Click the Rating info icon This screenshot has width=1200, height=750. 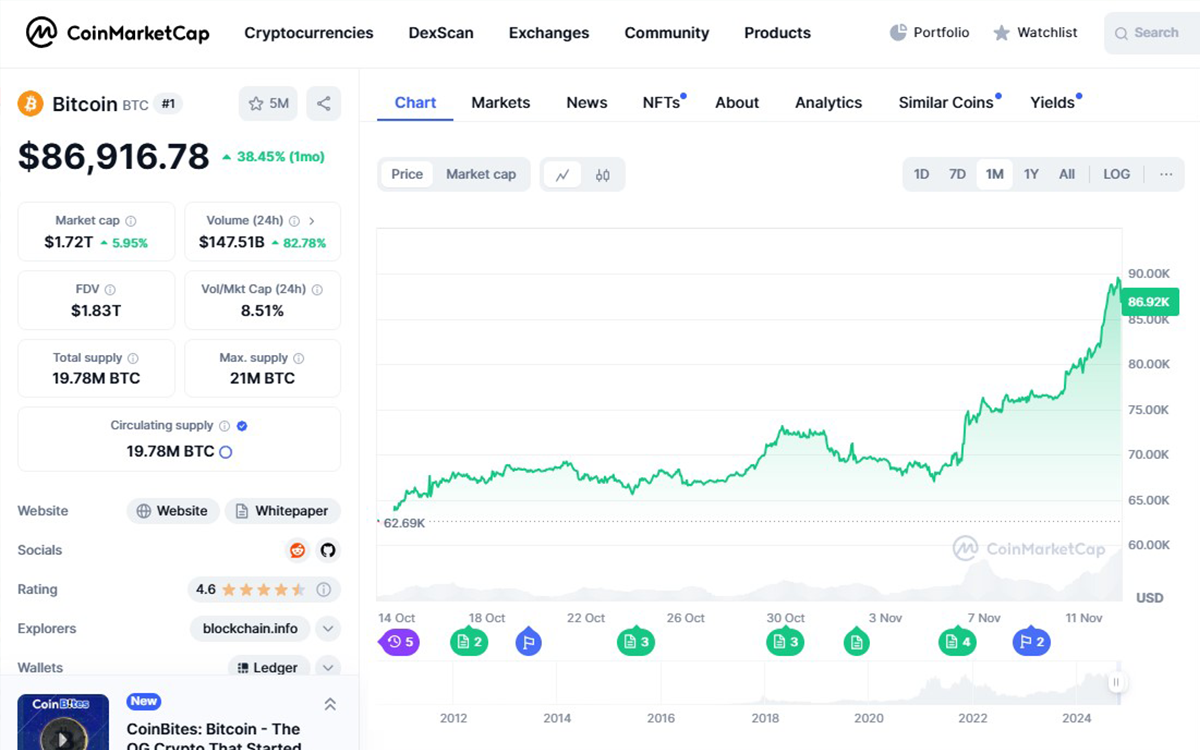point(323,590)
